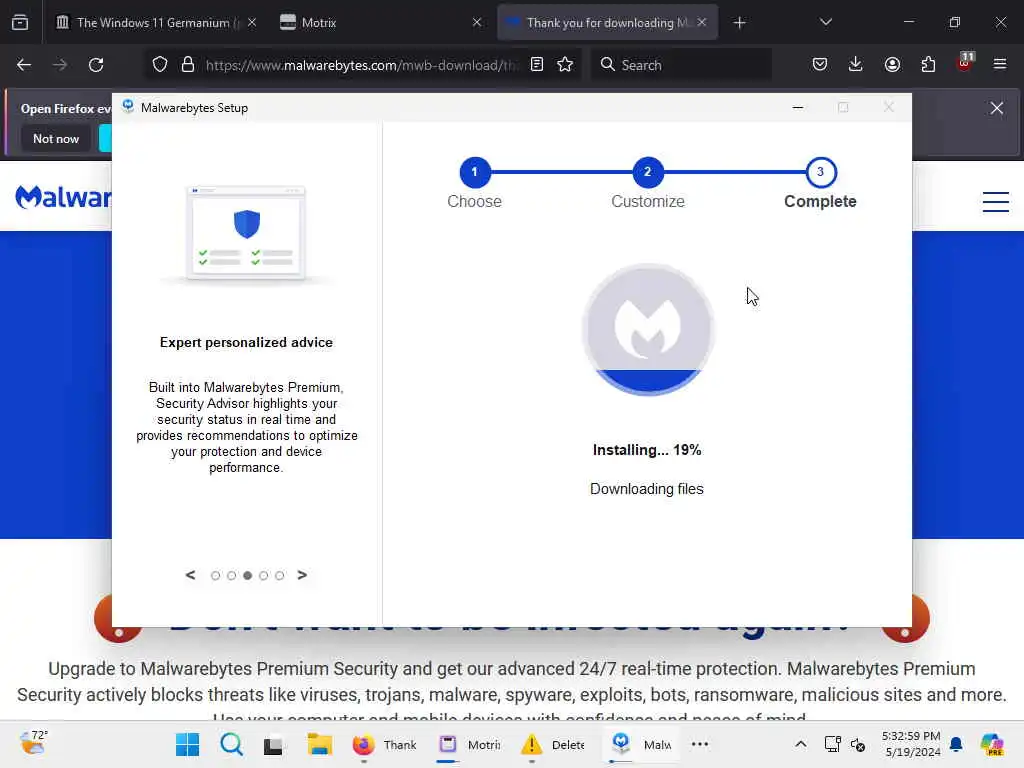The width and height of the screenshot is (1024, 768).
Task: Show previous slide with left arrow
Action: 190,575
